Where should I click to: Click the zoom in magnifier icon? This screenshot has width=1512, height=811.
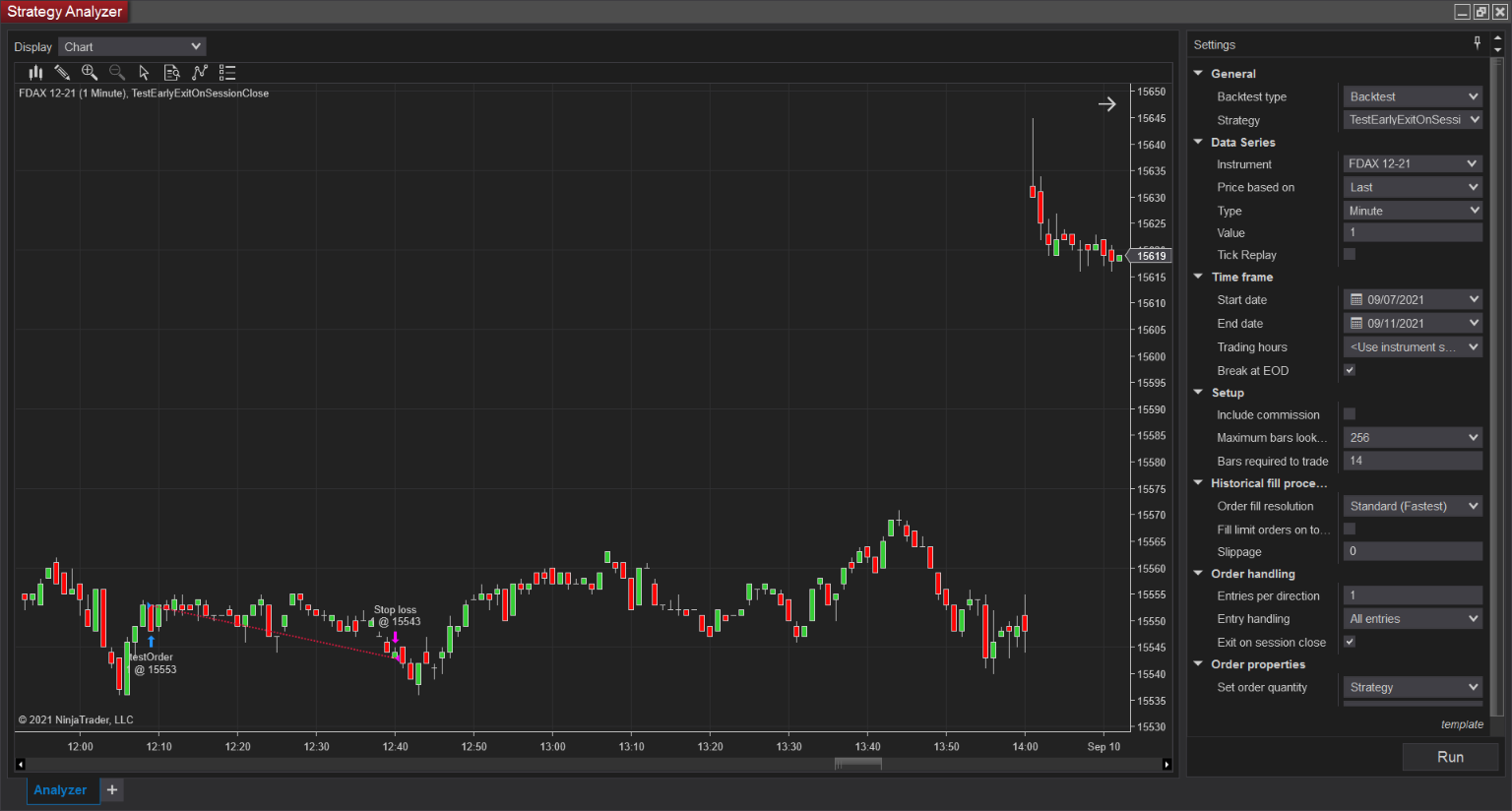(x=90, y=72)
